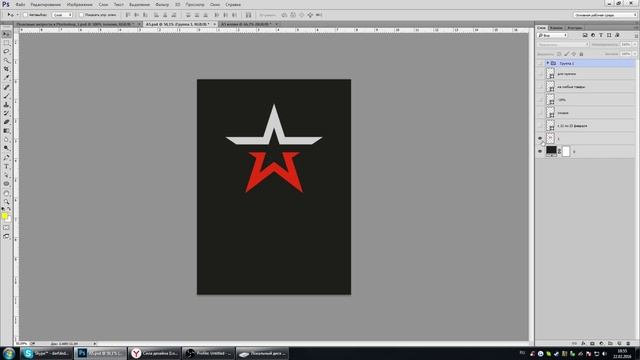Open the Move tool preset picker arrow
The width and height of the screenshot is (640, 360).
[17, 15]
